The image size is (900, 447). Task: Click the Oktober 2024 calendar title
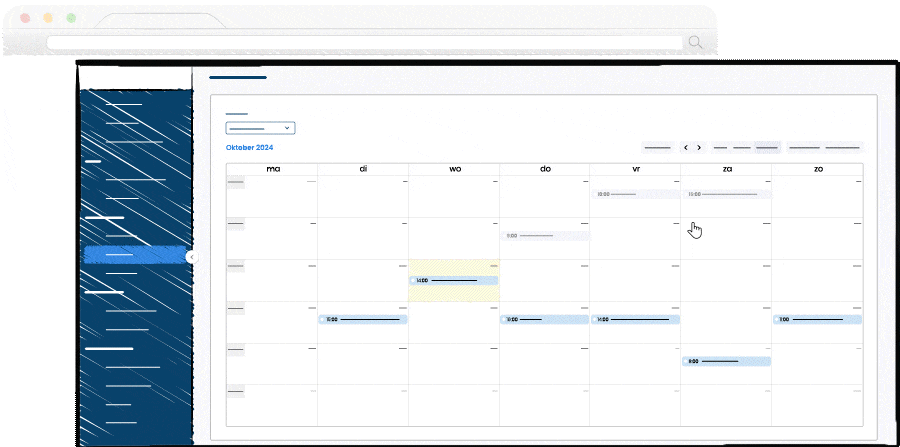[250, 147]
